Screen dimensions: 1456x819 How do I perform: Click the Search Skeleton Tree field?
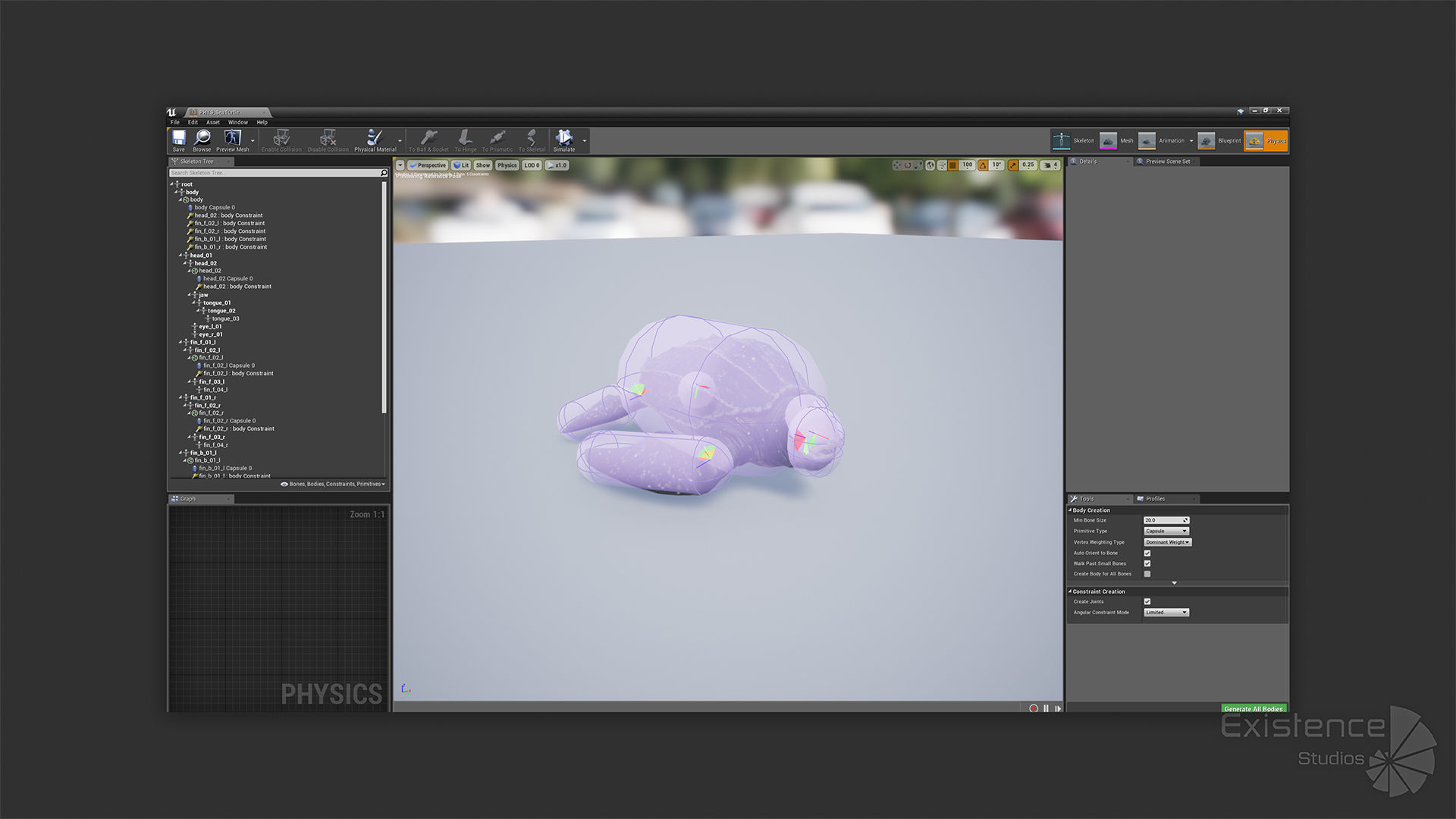tap(273, 173)
